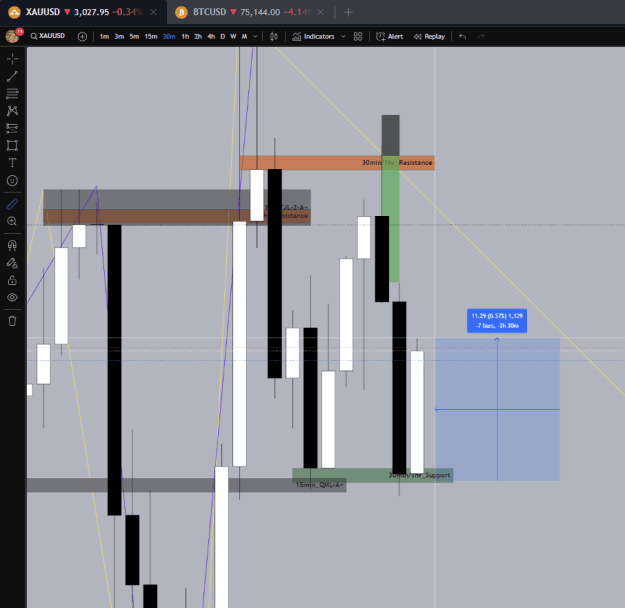Viewport: 625px width, 608px height.
Task: Hide all drawings with eye icon
Action: tap(12, 297)
